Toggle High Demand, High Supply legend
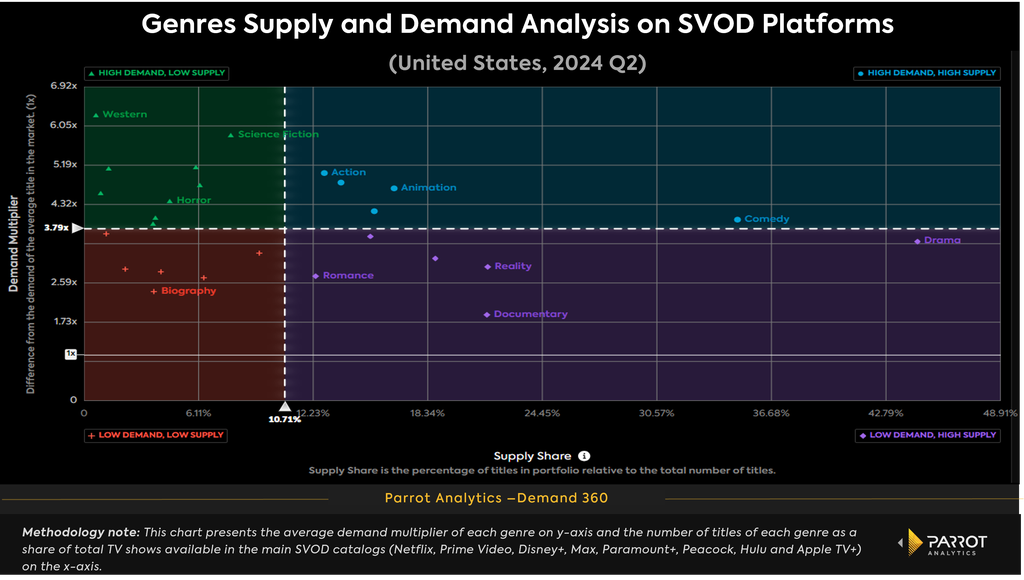The image size is (1024, 580). click(x=927, y=73)
